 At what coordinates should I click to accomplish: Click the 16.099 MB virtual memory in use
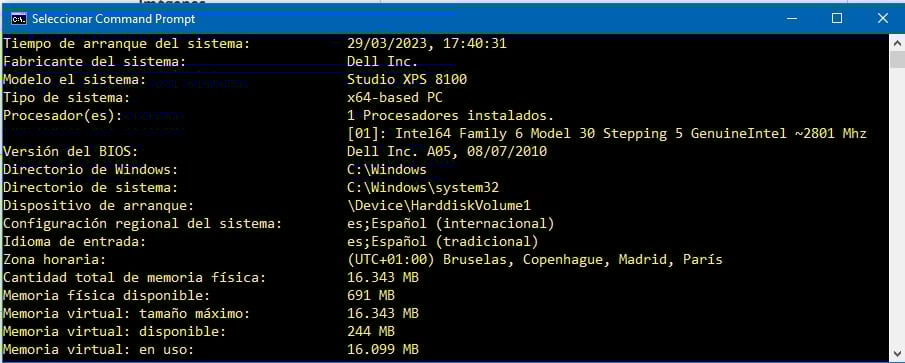point(383,349)
